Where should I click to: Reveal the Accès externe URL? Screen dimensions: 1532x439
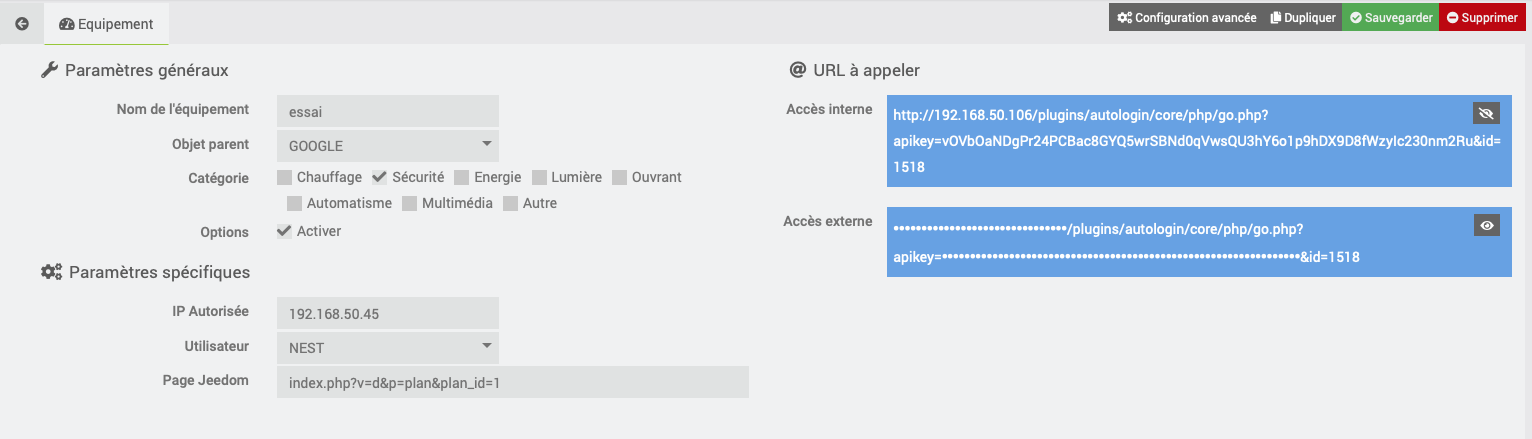click(x=1487, y=226)
